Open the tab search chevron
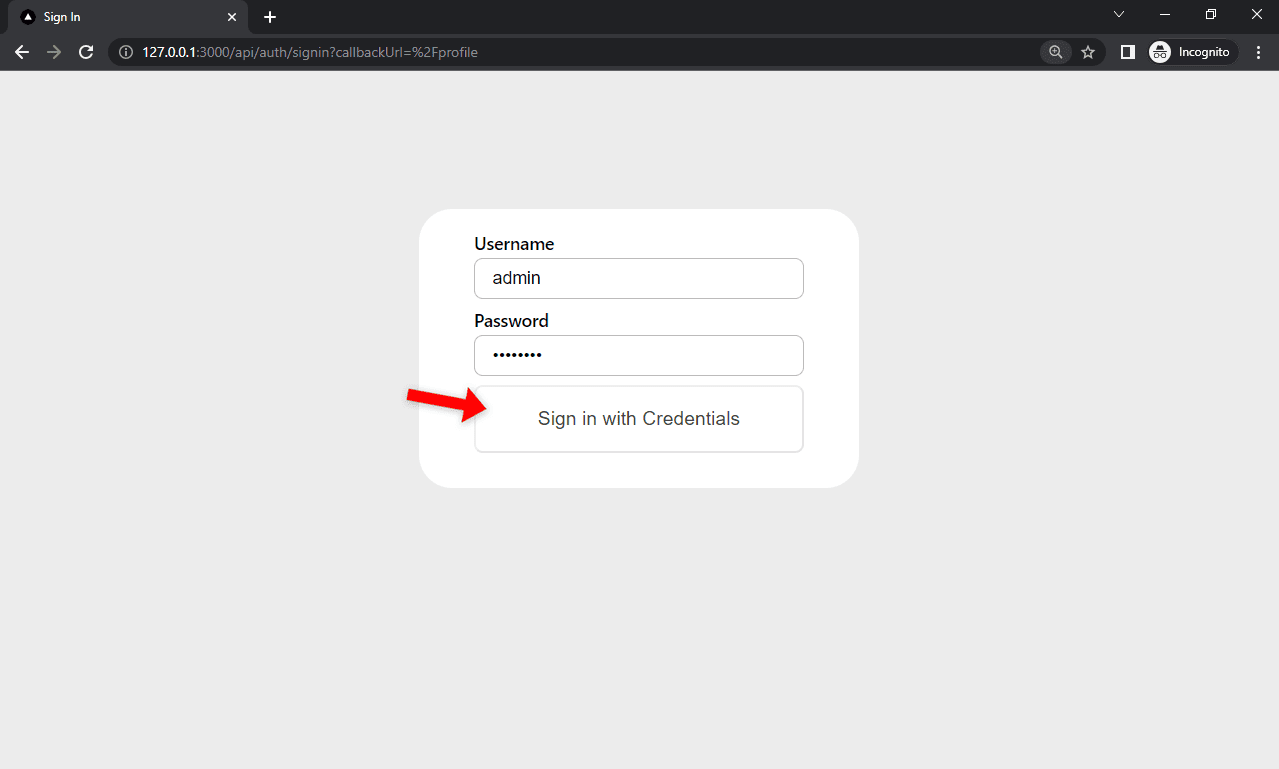 1119,14
